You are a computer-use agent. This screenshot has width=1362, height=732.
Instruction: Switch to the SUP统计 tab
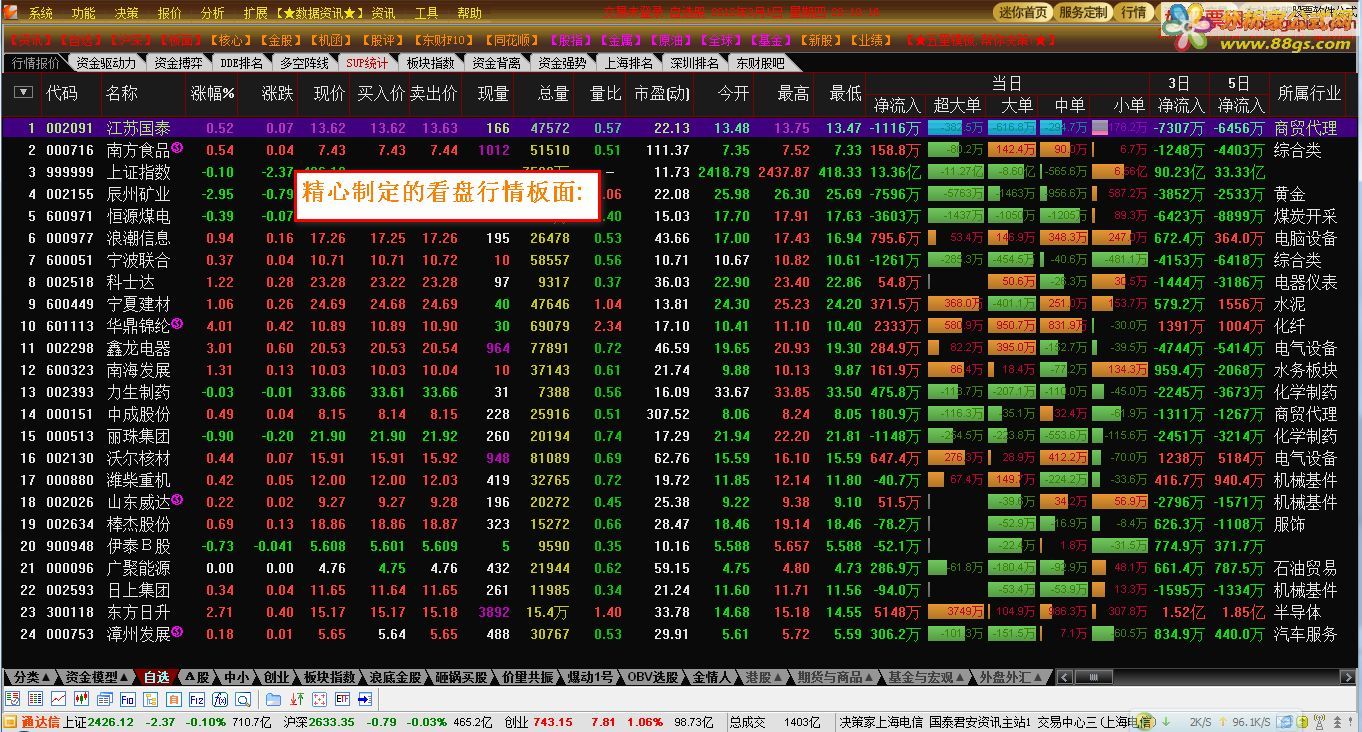click(367, 63)
